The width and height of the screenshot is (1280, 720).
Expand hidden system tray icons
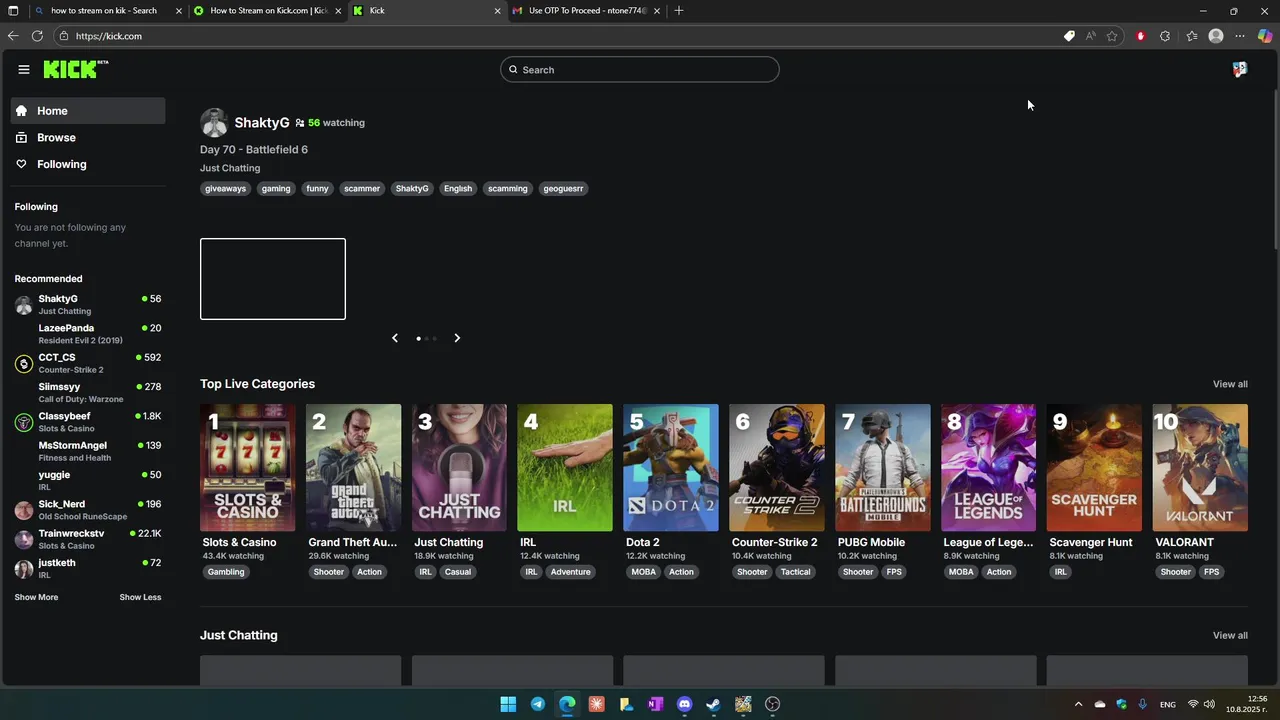point(1078,704)
